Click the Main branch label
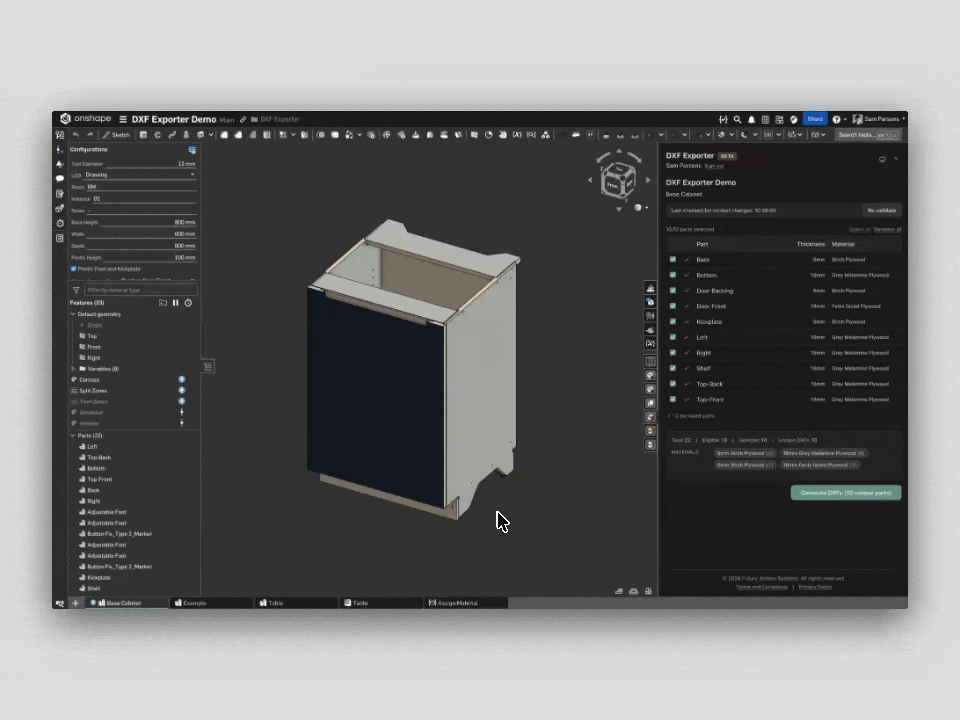 227,120
